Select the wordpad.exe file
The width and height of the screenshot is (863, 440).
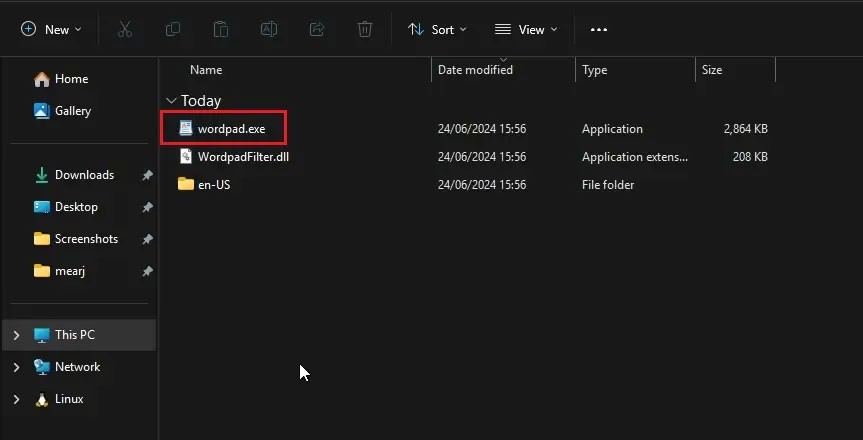230,129
